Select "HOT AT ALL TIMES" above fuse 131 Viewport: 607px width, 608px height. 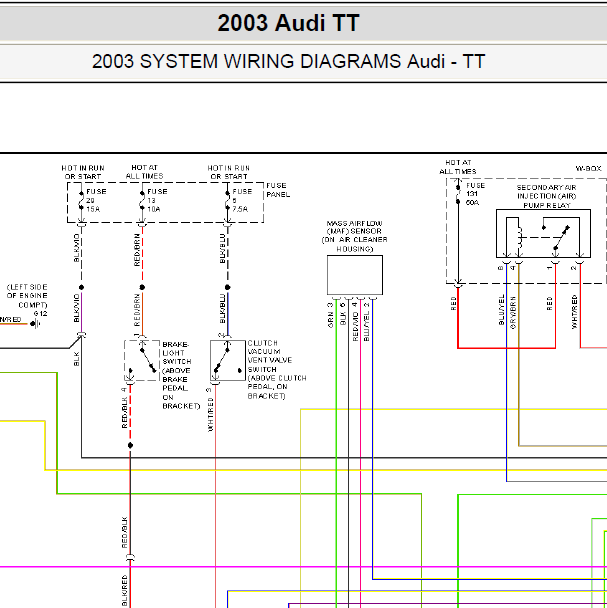coord(458,167)
